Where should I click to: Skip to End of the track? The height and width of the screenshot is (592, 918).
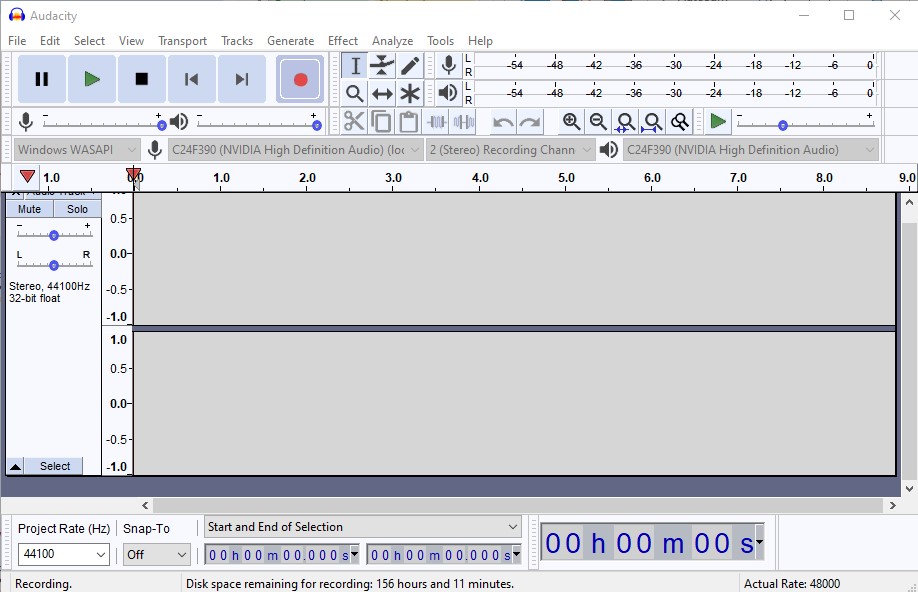(x=242, y=79)
